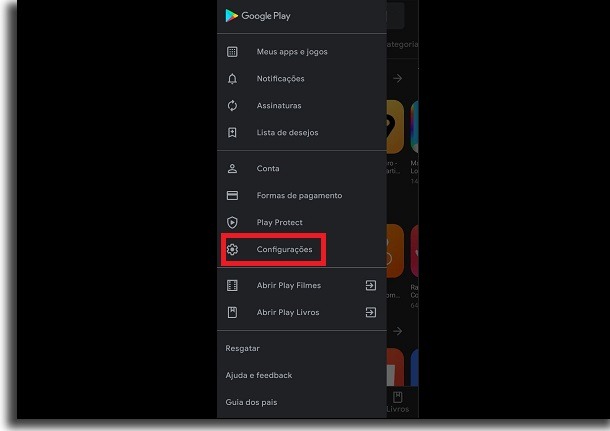Click the Formas de pagamento card icon
Screen dimensions: 610x431
(x=232, y=195)
